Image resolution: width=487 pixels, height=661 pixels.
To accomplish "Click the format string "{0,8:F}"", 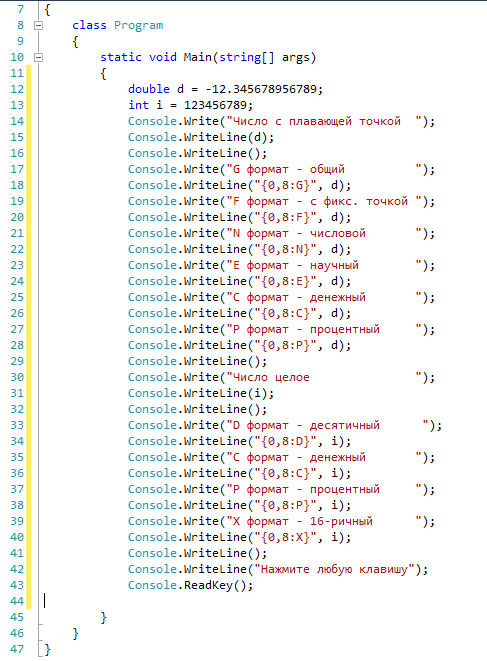I will pyautogui.click(x=285, y=218).
